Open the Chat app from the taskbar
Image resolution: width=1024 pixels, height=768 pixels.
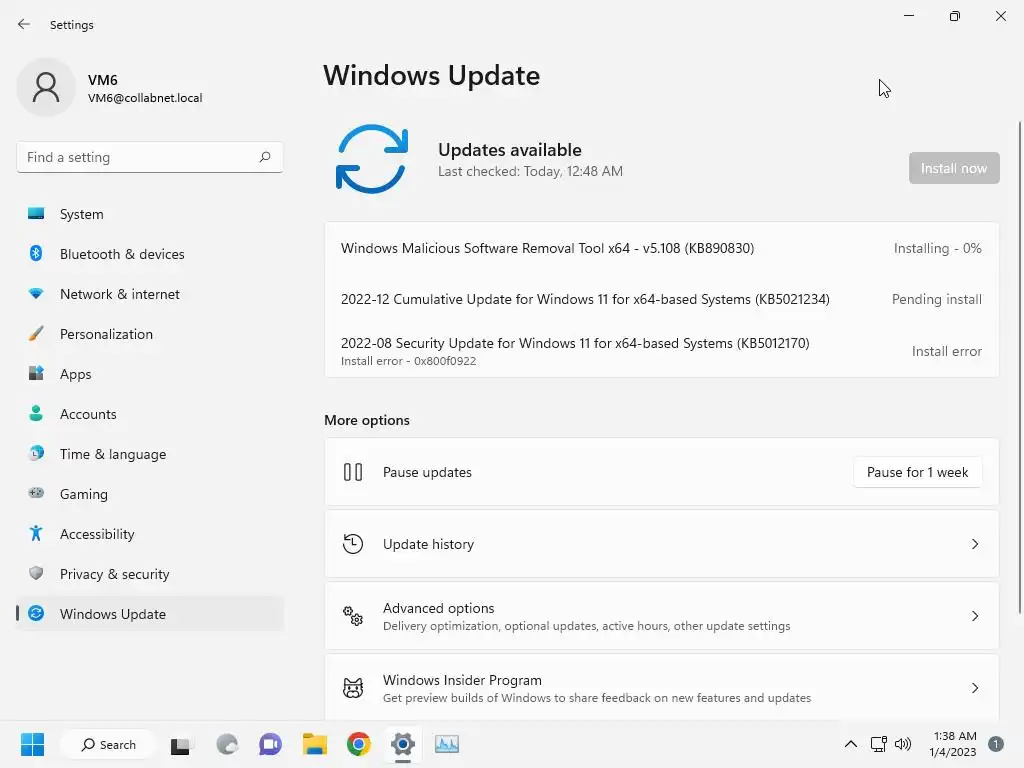coord(270,744)
